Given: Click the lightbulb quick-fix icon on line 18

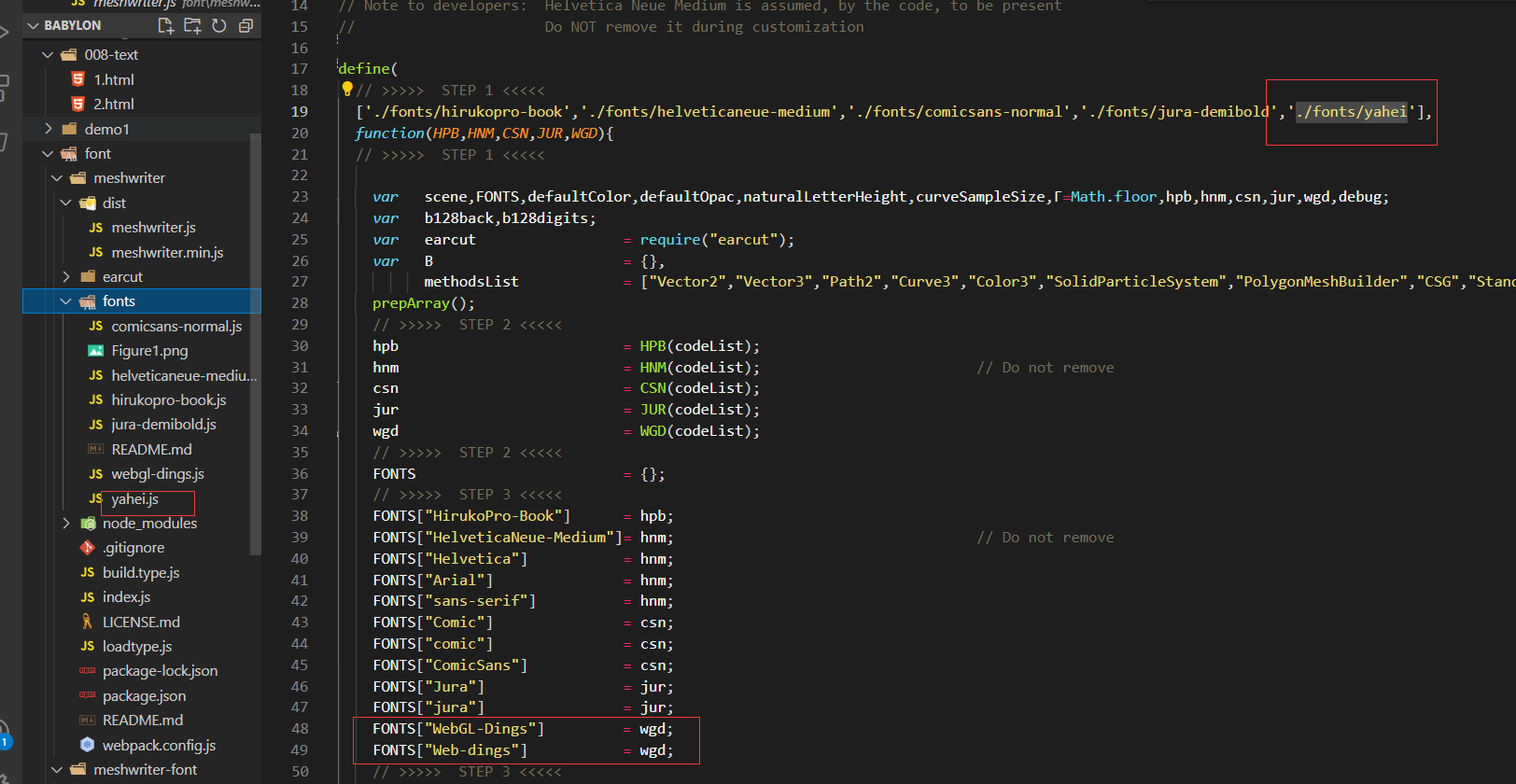Looking at the screenshot, I should (347, 90).
